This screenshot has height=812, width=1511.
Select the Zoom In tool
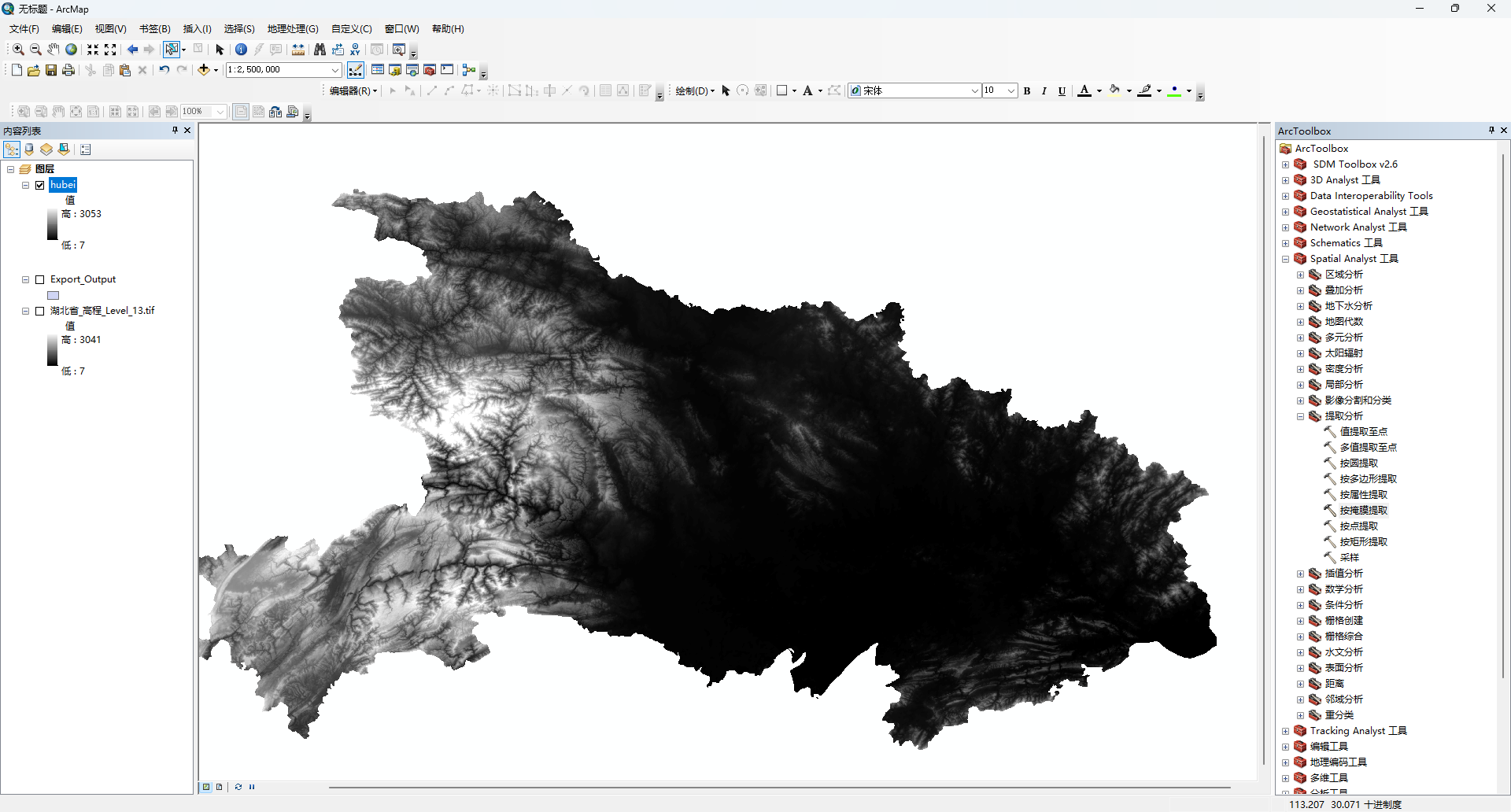click(18, 50)
